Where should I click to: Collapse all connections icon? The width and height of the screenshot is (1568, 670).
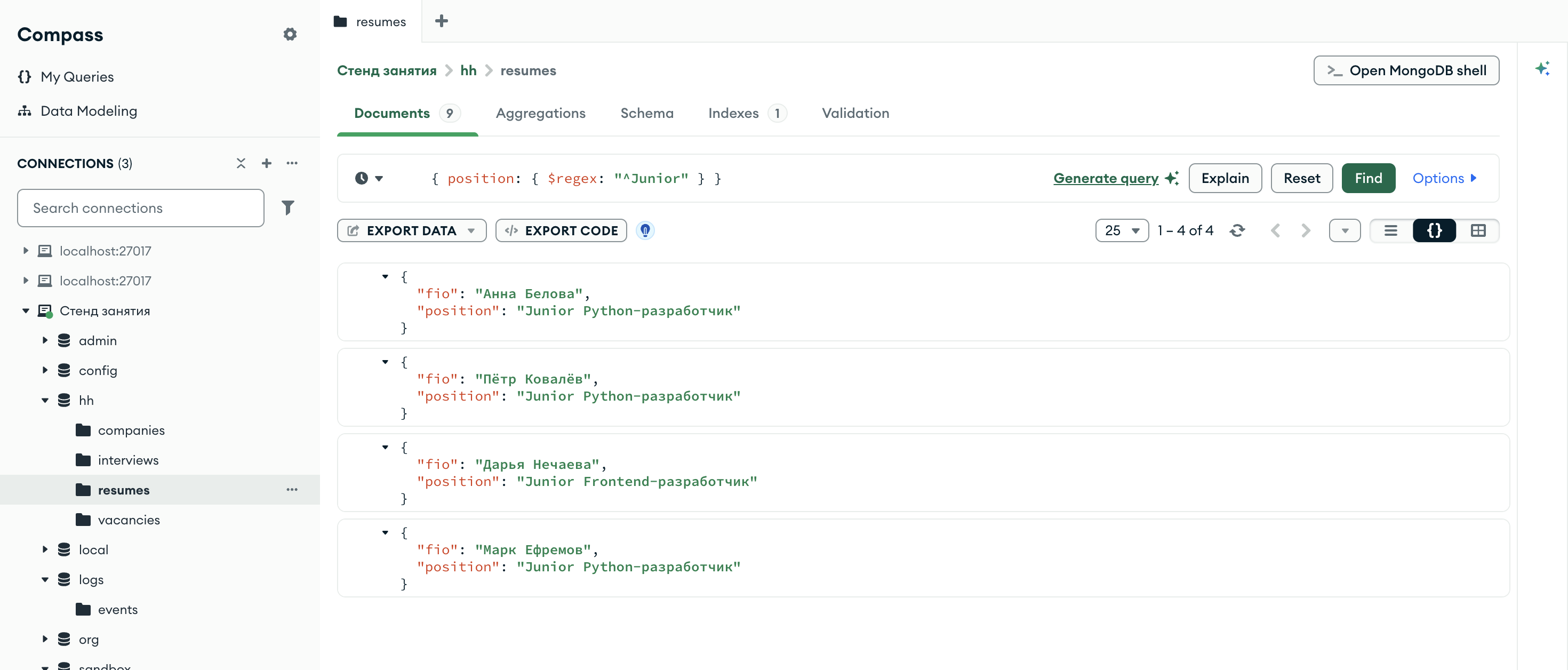pos(241,163)
